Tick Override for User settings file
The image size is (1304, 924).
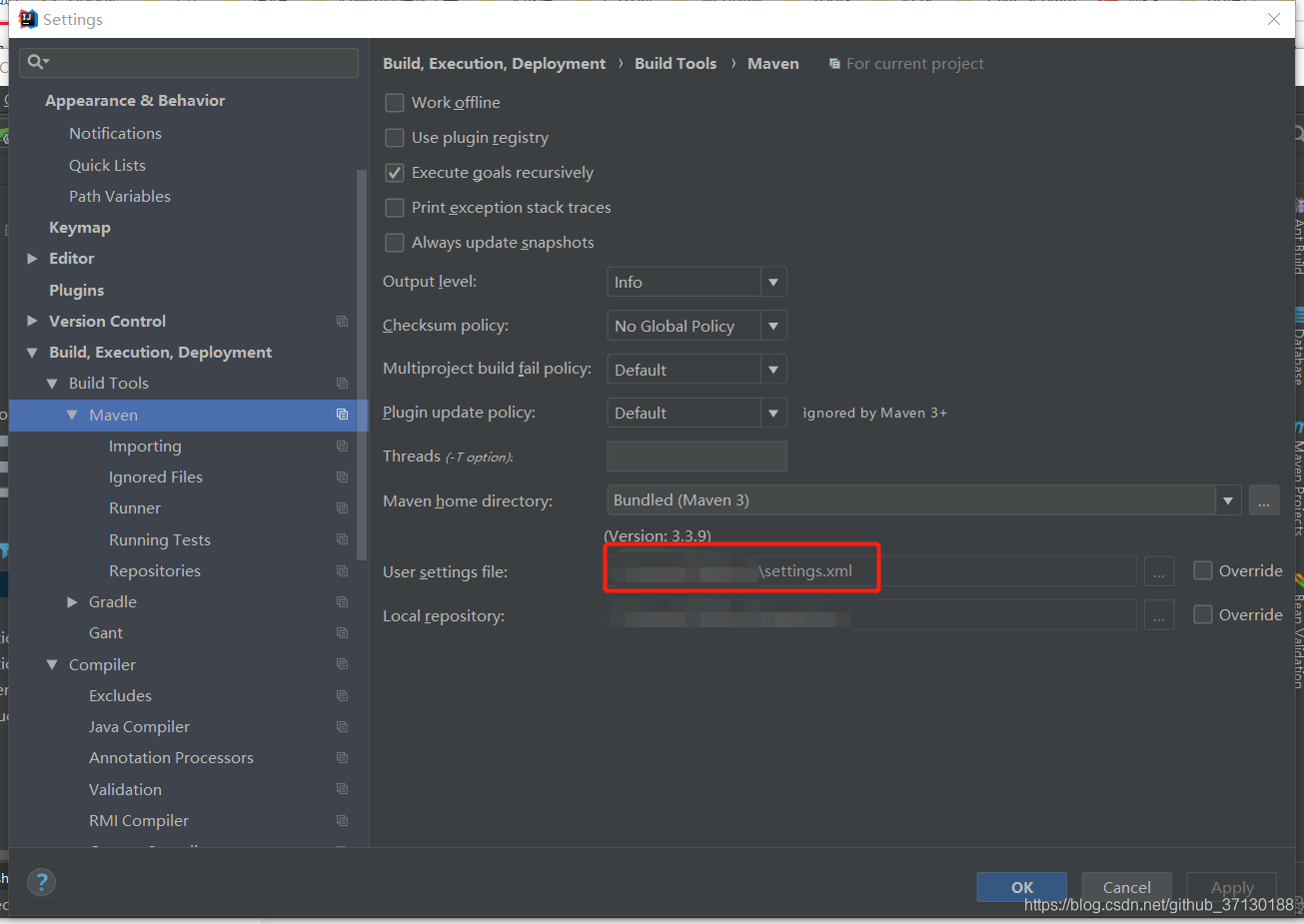(x=1203, y=570)
